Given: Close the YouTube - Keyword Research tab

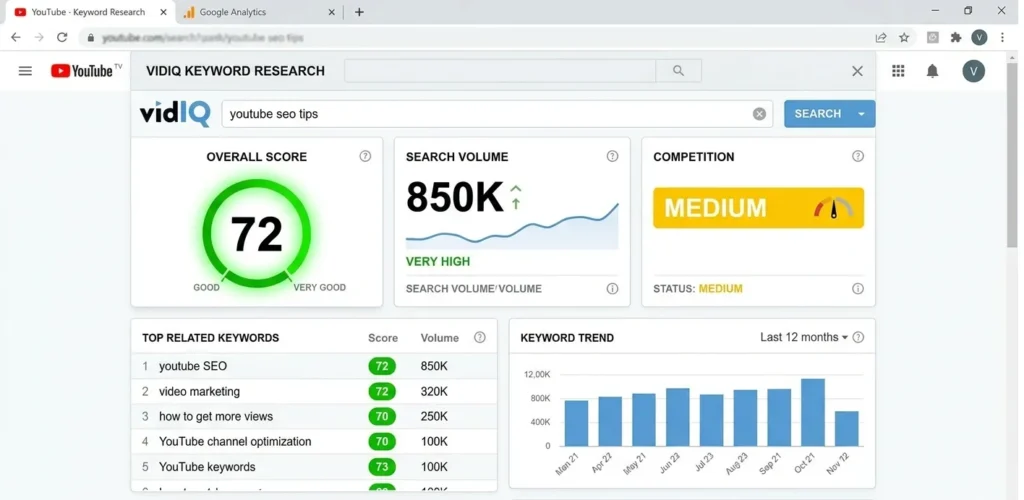Looking at the screenshot, I should click(x=163, y=12).
